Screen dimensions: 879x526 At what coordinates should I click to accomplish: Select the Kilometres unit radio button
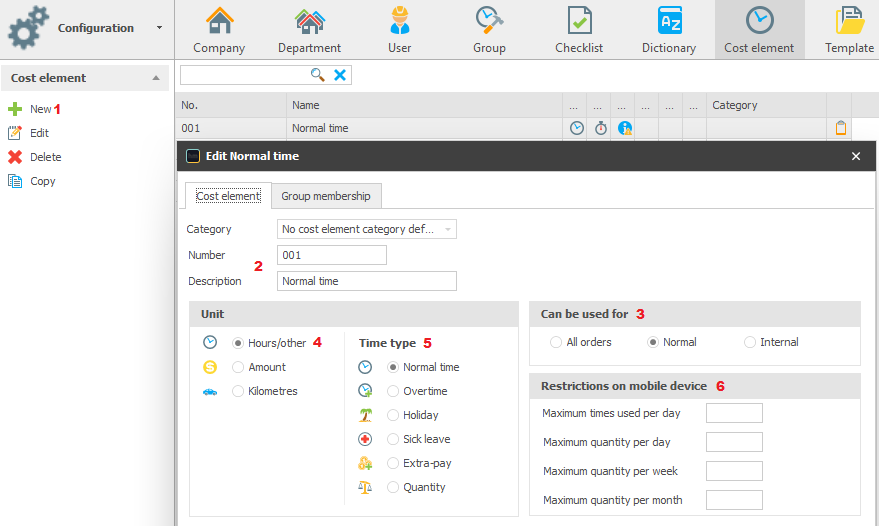click(x=238, y=391)
